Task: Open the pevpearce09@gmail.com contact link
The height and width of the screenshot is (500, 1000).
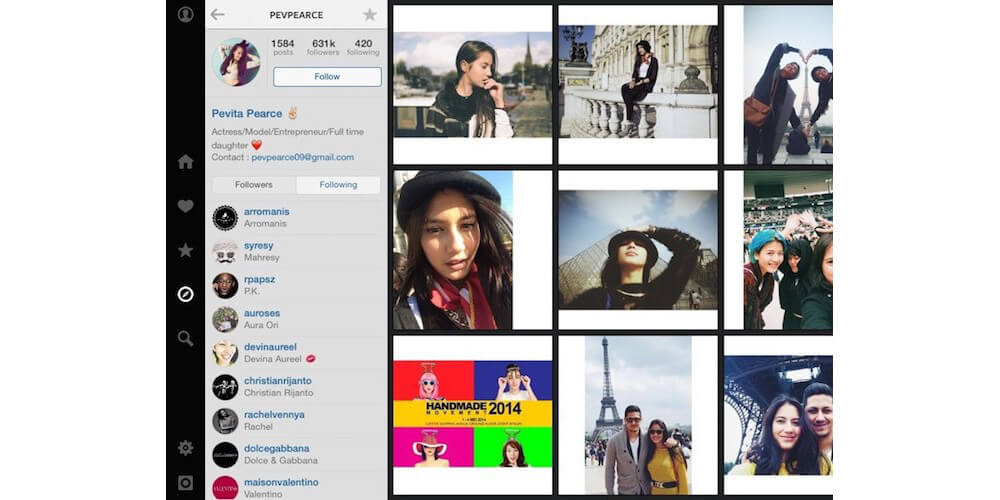Action: 303,157
